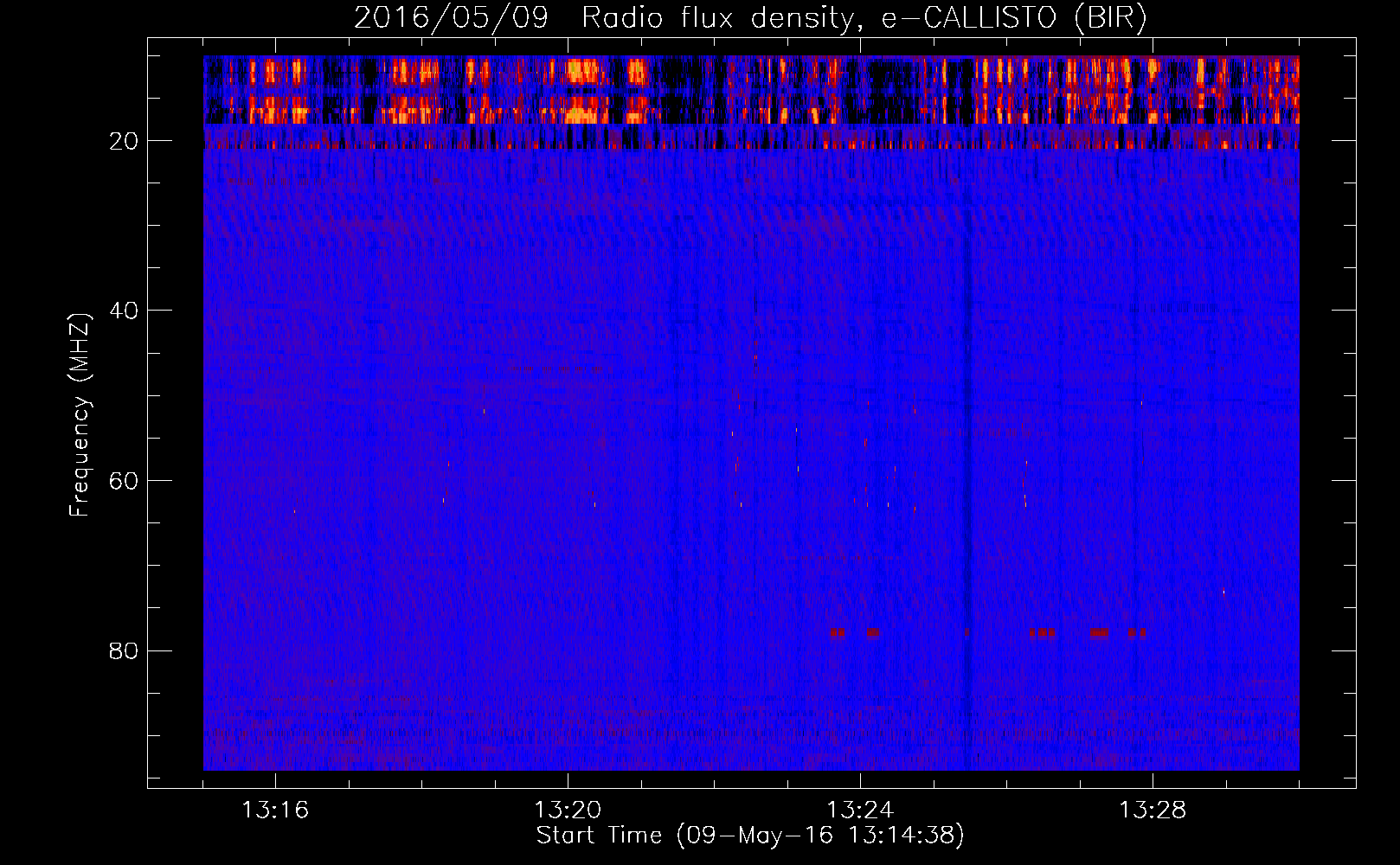Click the 'Start Time (09-May-16 13:14:38)' axis label
The width and height of the screenshot is (1400, 865).
point(750,836)
